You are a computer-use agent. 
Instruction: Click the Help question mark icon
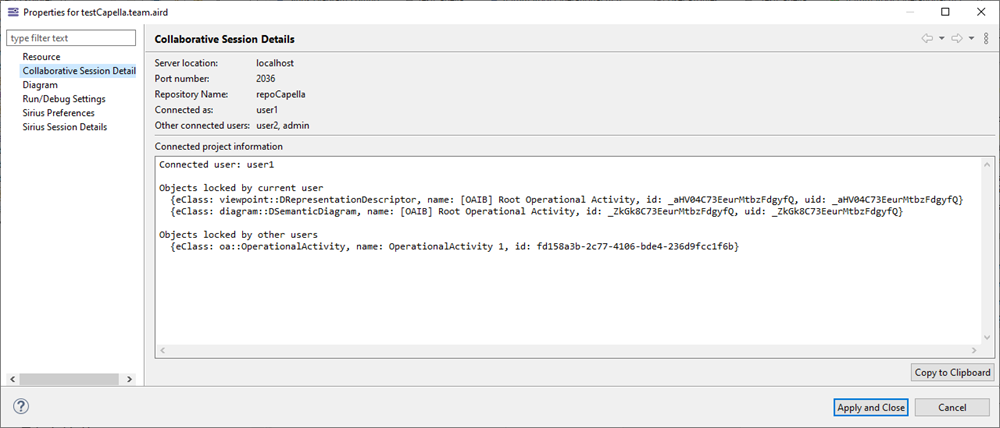[x=21, y=407]
